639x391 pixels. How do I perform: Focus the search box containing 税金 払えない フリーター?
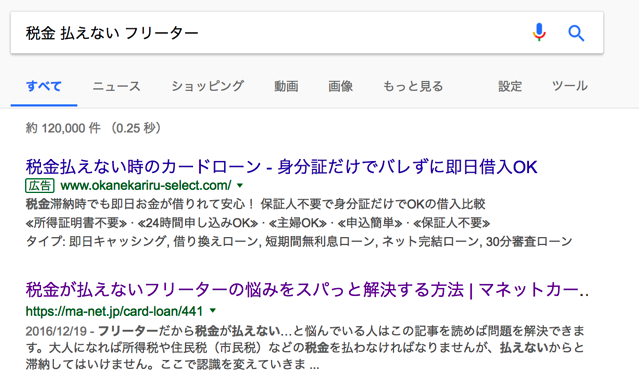click(x=306, y=33)
